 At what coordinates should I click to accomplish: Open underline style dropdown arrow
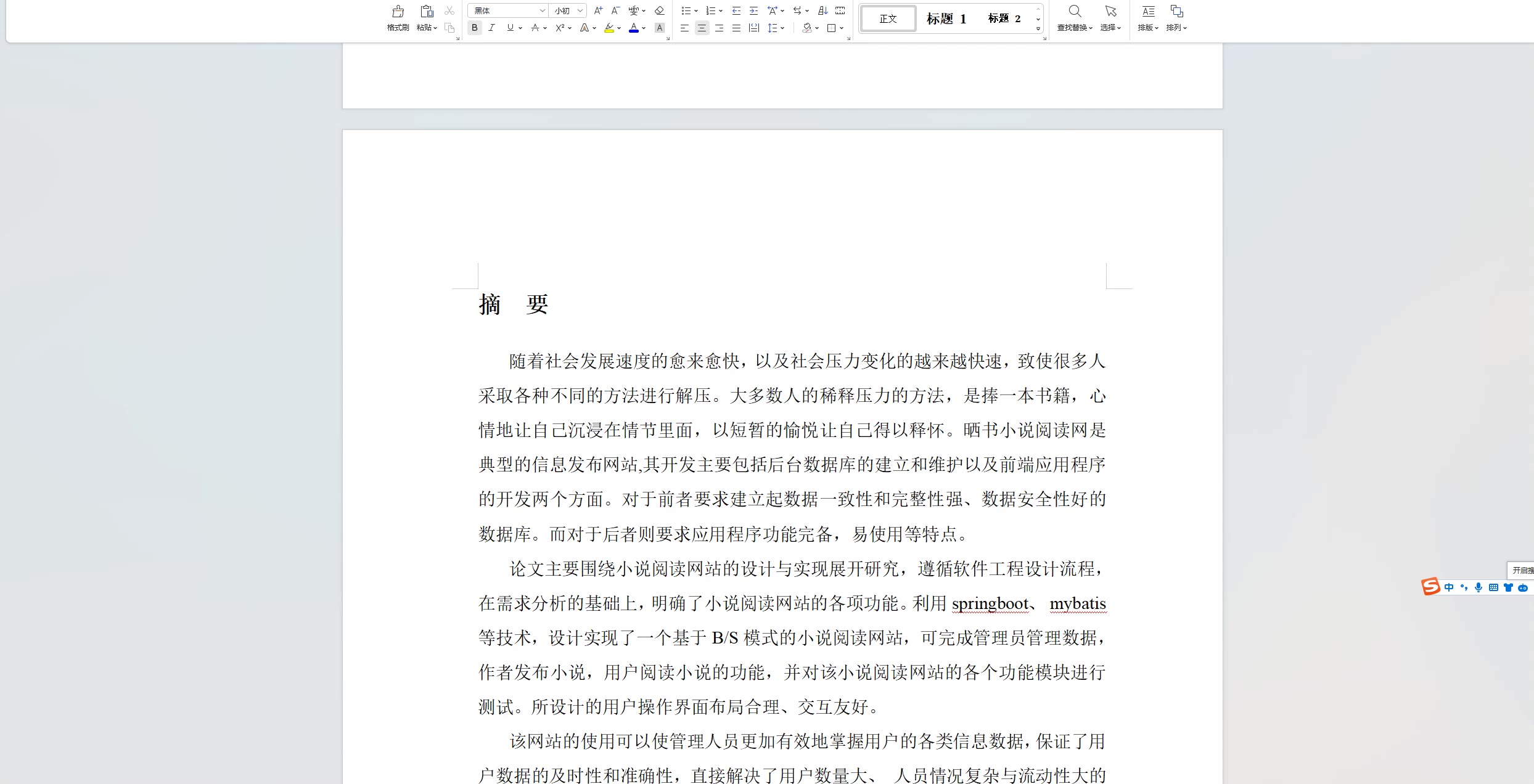(x=520, y=28)
